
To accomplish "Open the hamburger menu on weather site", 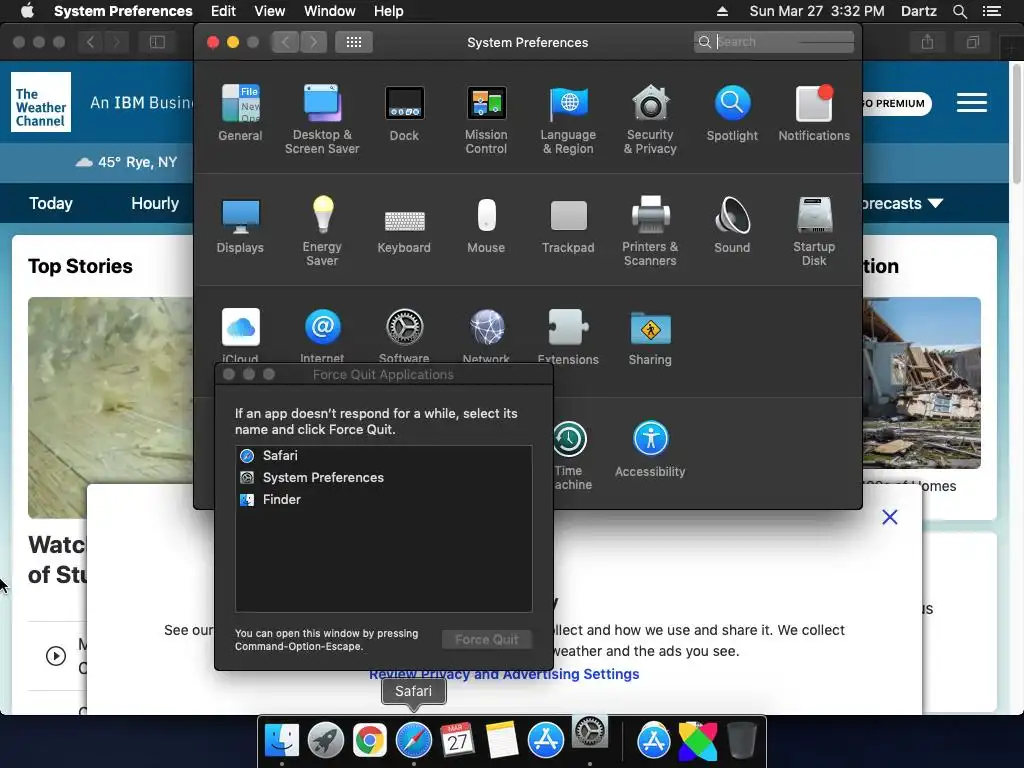I will 972,103.
